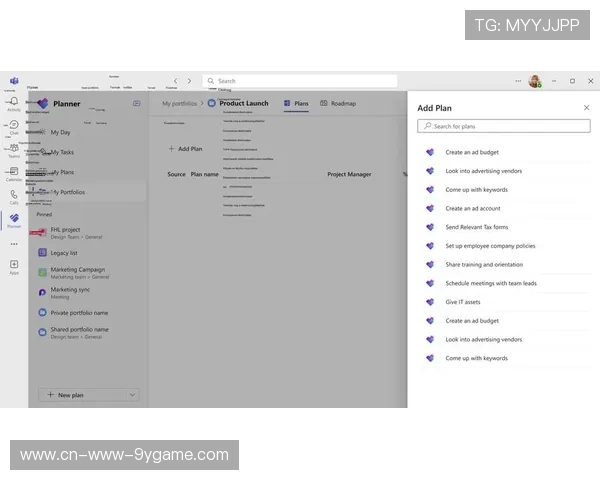Expand the New plan dropdown arrow

pyautogui.click(x=133, y=395)
